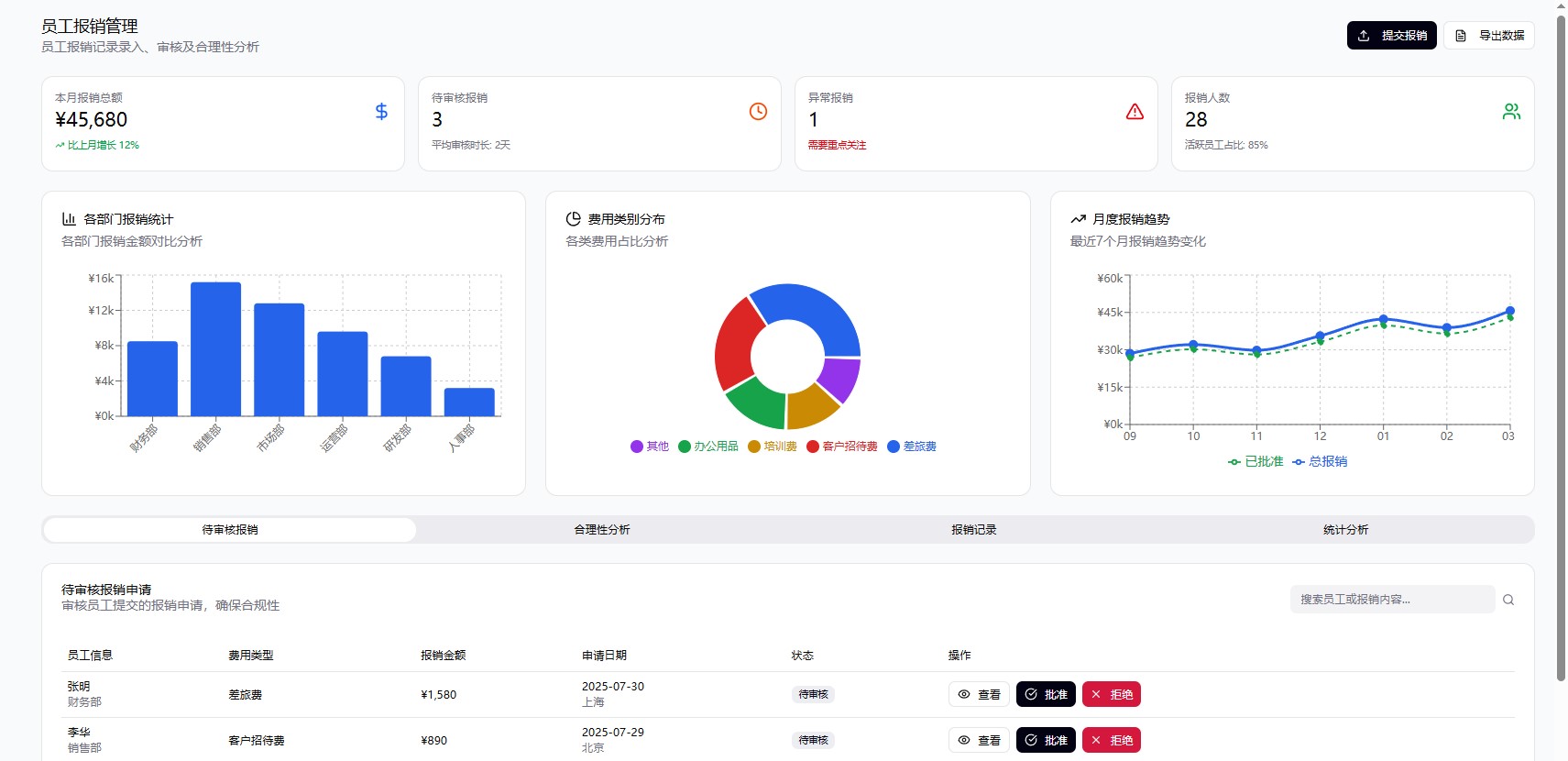The width and height of the screenshot is (1568, 761).
Task: Click the users icon on 报销人数 card
Action: 1511,112
